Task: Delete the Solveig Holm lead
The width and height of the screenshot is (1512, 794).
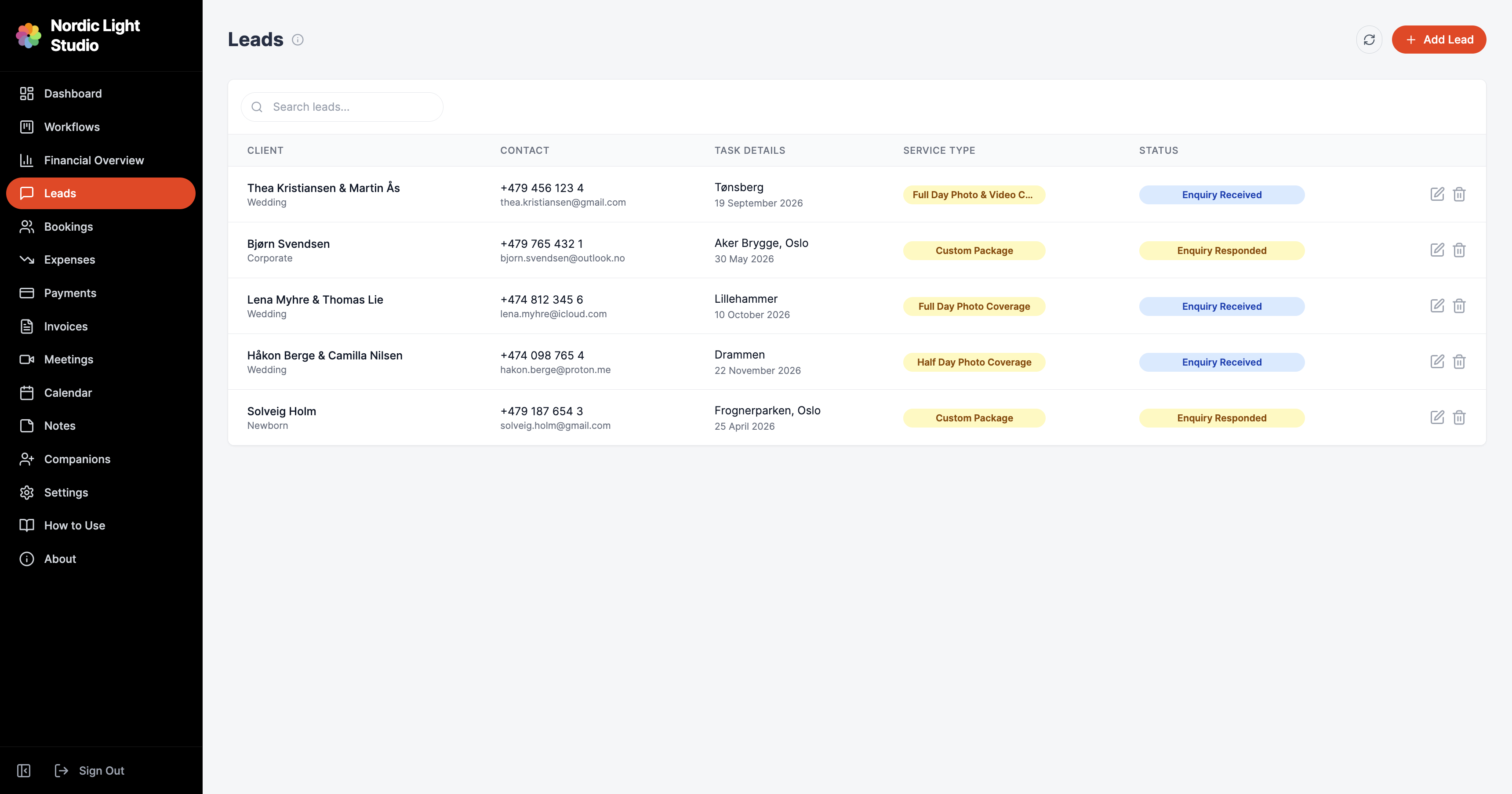Action: click(1460, 417)
